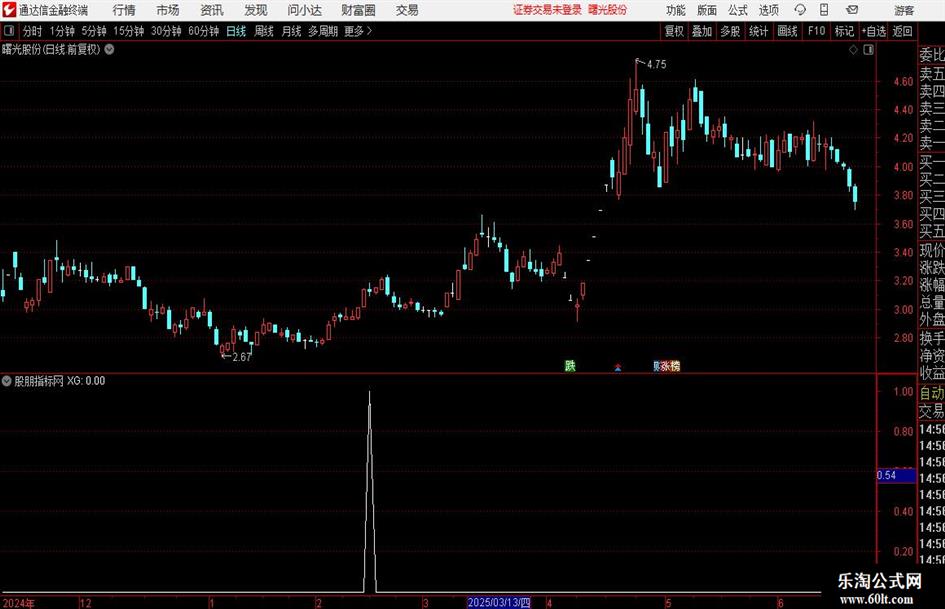Image resolution: width=945 pixels, height=609 pixels.
Task: Toggle the right panel layout icon
Action: [868, 49]
